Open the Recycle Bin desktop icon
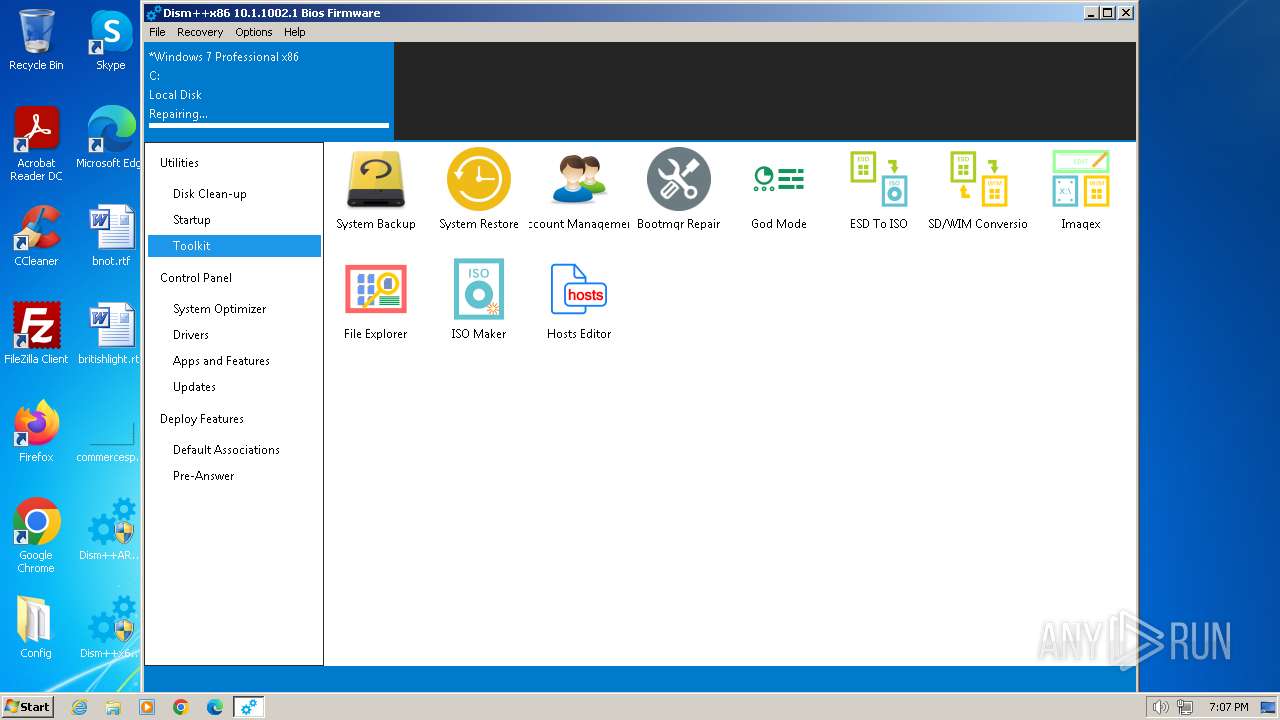The height and width of the screenshot is (720, 1280). pos(36,40)
